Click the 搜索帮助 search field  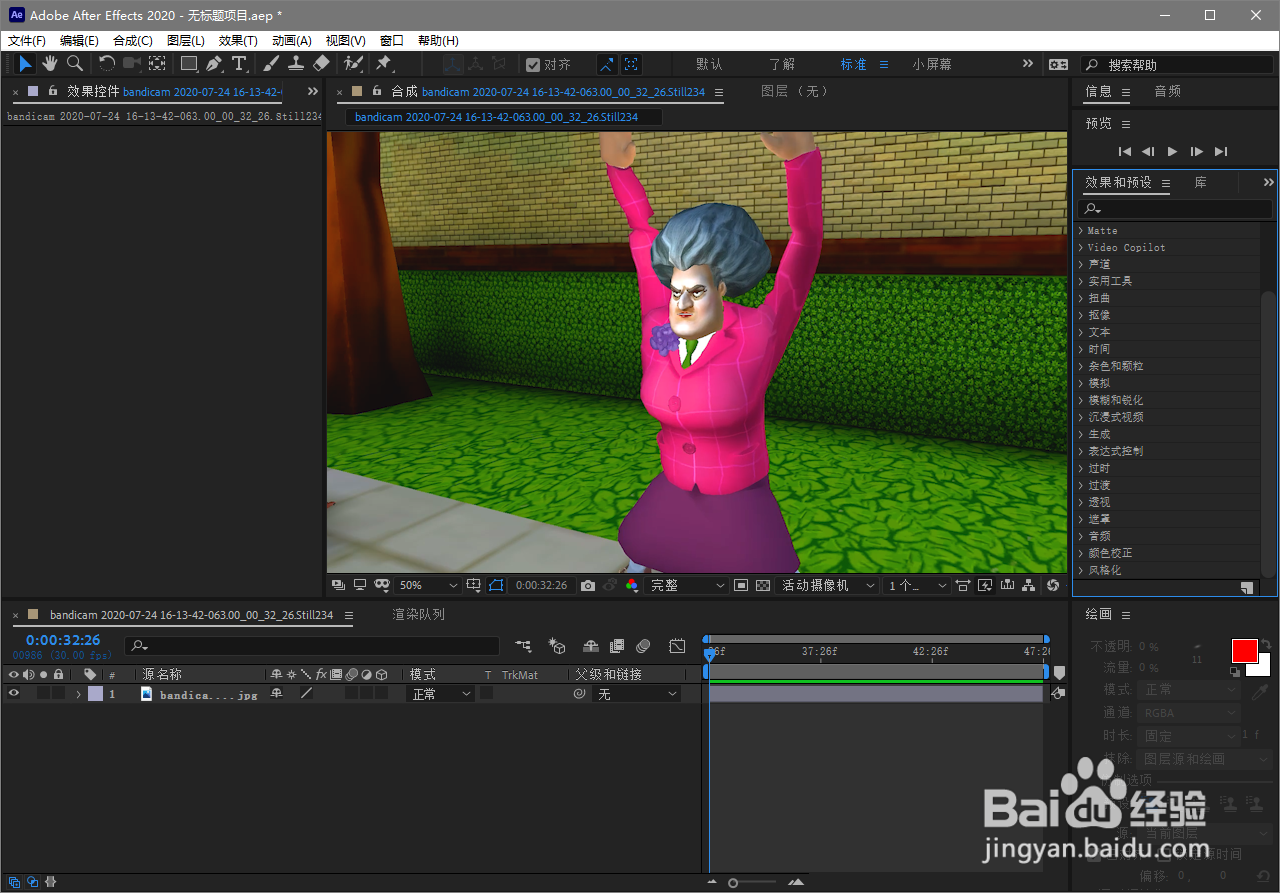[1177, 64]
